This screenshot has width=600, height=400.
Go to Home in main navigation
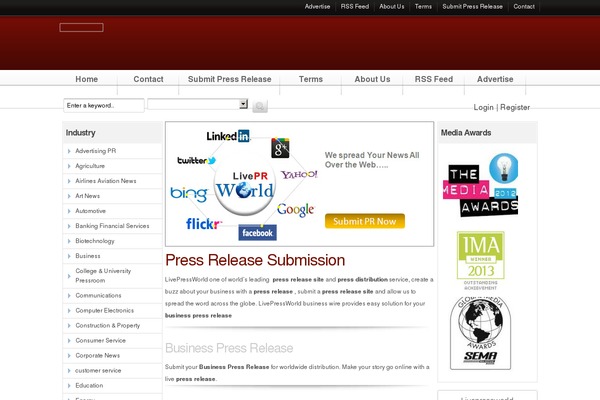(x=86, y=79)
